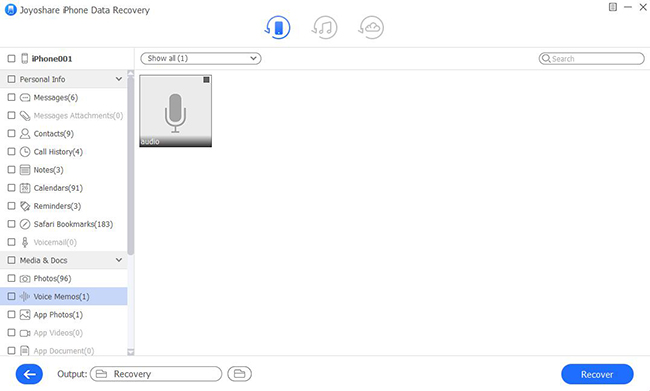Click the App Document page icon
Viewport: 650px width, 391px height.
(25, 351)
